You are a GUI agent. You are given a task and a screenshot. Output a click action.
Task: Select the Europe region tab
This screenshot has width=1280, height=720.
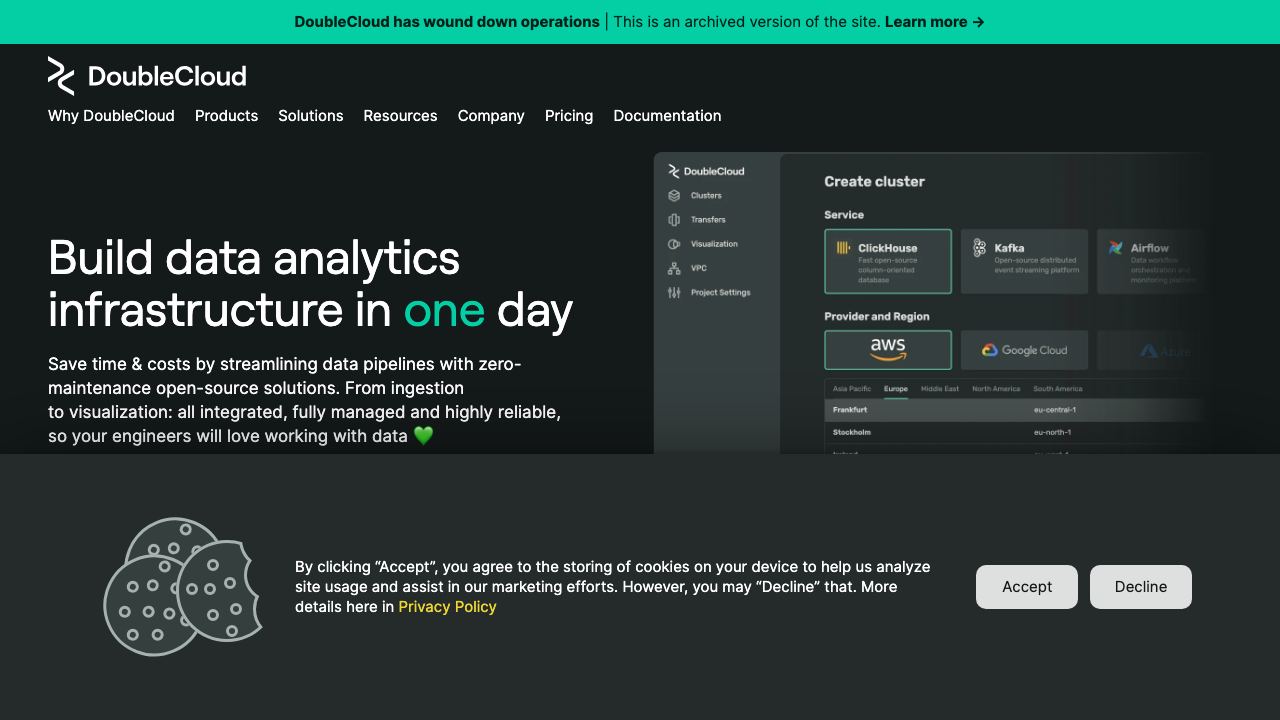coord(896,389)
